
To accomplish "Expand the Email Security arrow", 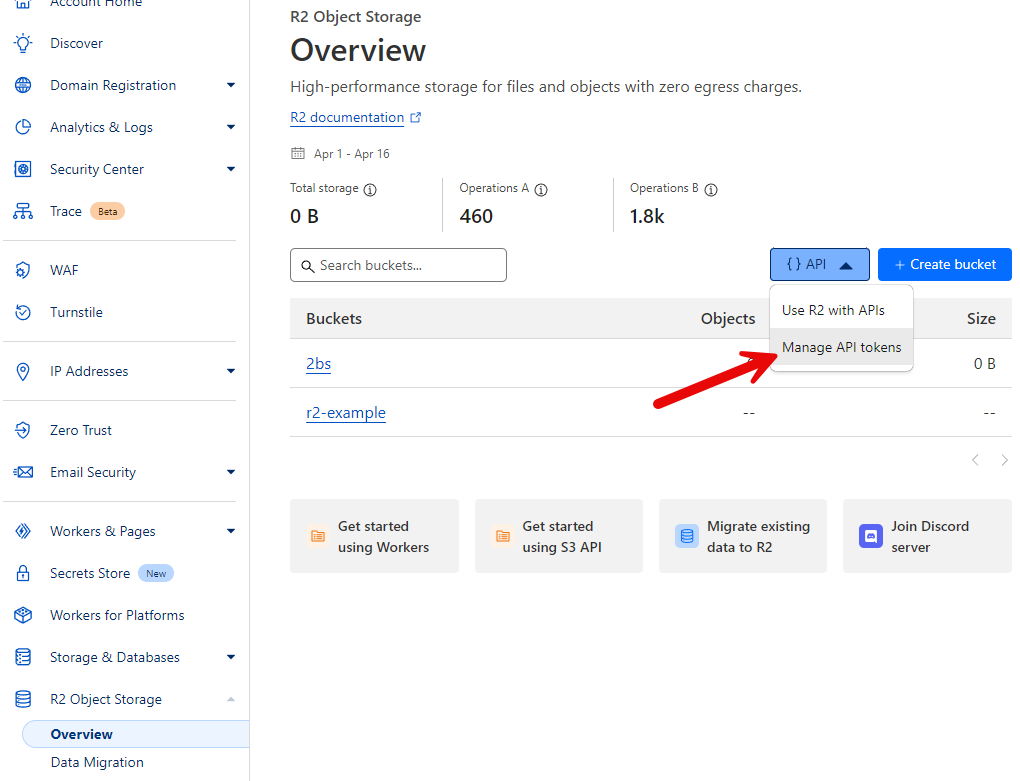I will click(231, 472).
